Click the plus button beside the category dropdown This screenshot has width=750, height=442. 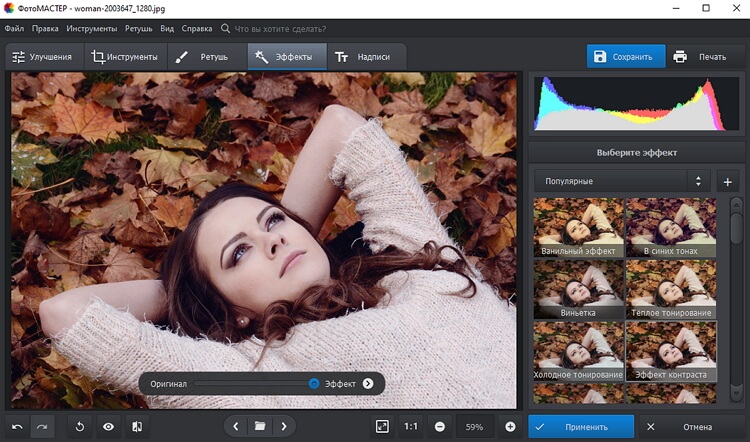click(727, 182)
